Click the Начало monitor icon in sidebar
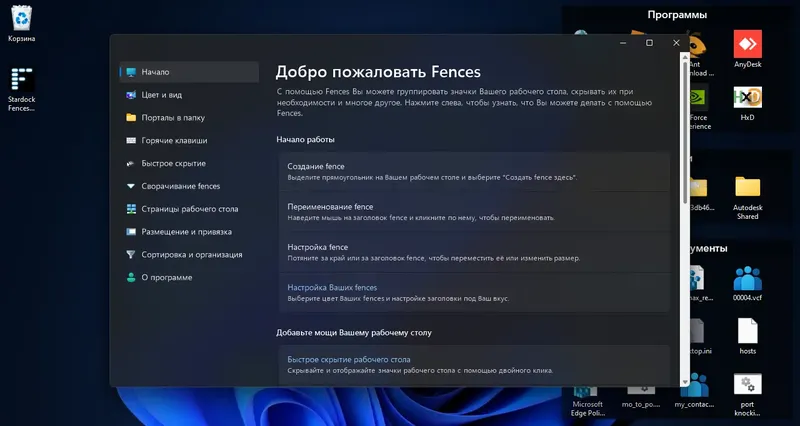This screenshot has height=426, width=800. (131, 72)
